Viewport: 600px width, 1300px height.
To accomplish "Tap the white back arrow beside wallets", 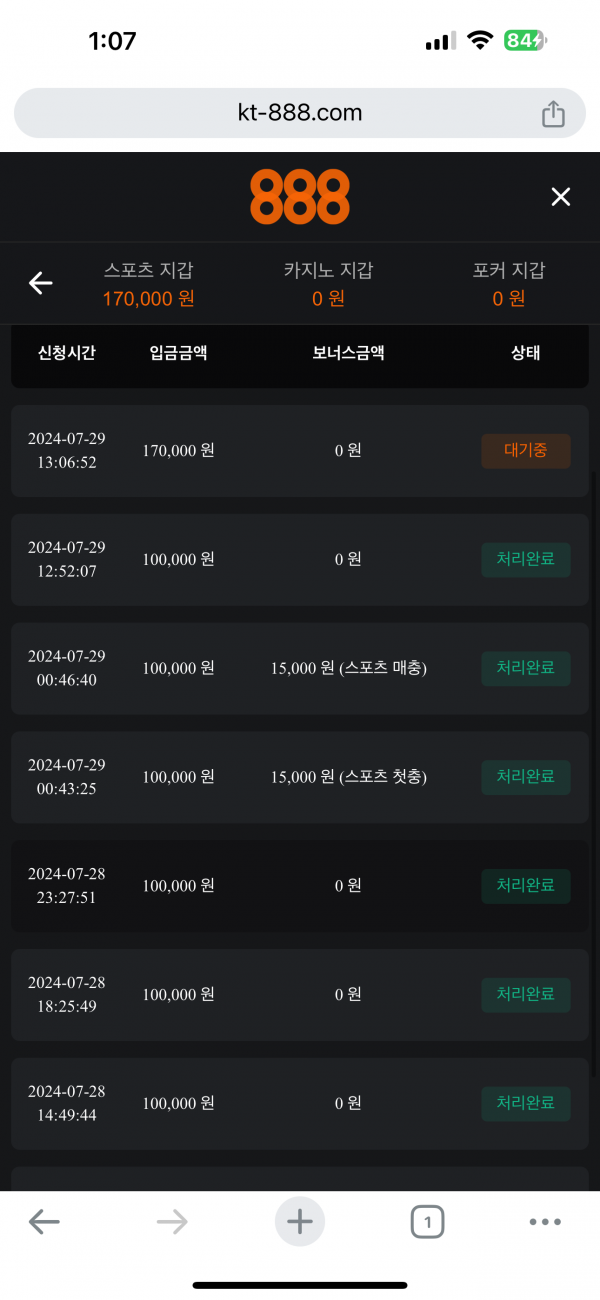I will (40, 284).
